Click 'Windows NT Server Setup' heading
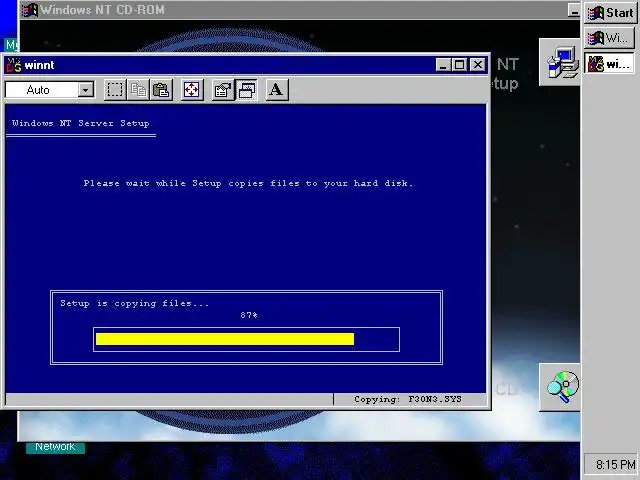 [80, 123]
